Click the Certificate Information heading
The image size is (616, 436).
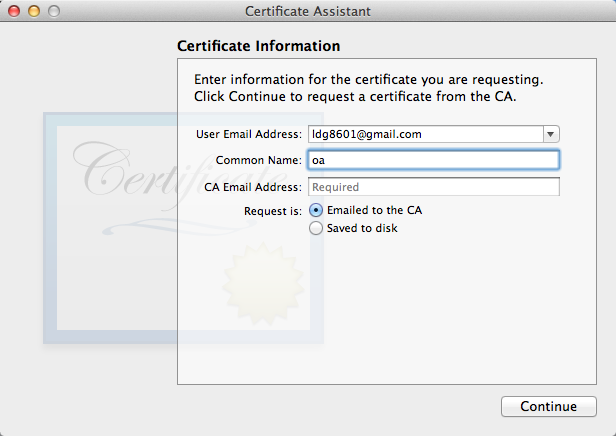(258, 46)
